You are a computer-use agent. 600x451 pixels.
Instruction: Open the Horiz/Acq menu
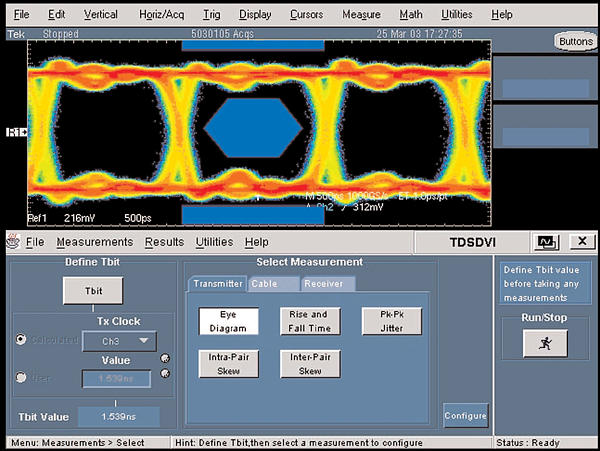pyautogui.click(x=160, y=15)
